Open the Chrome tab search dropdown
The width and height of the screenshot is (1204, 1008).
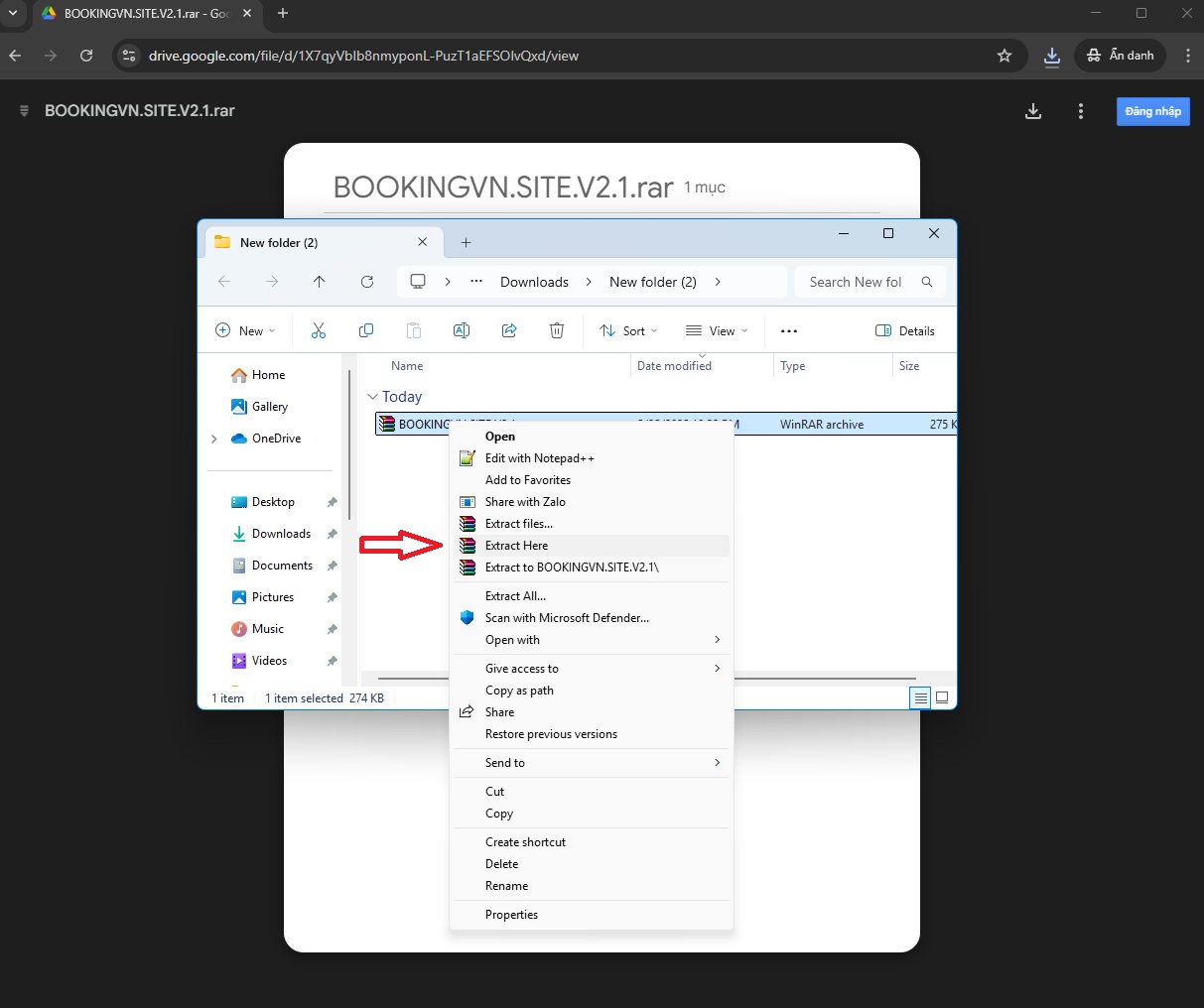(x=13, y=13)
